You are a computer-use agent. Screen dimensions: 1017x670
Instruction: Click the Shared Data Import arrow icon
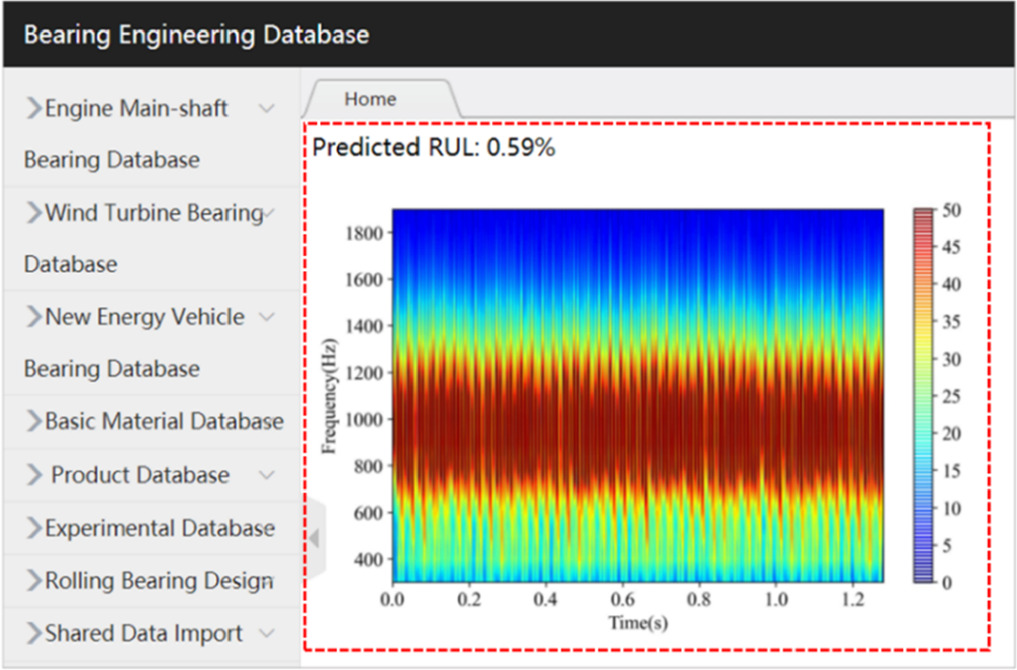(x=34, y=633)
